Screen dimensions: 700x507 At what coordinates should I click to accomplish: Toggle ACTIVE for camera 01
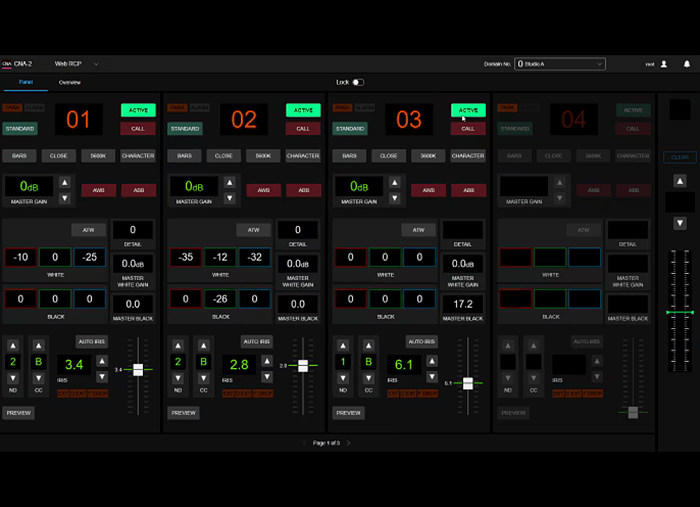pos(138,110)
